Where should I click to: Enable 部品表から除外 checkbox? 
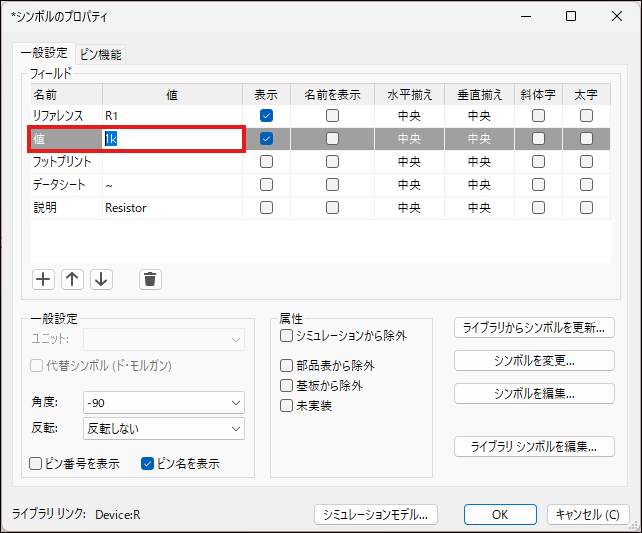pos(287,365)
